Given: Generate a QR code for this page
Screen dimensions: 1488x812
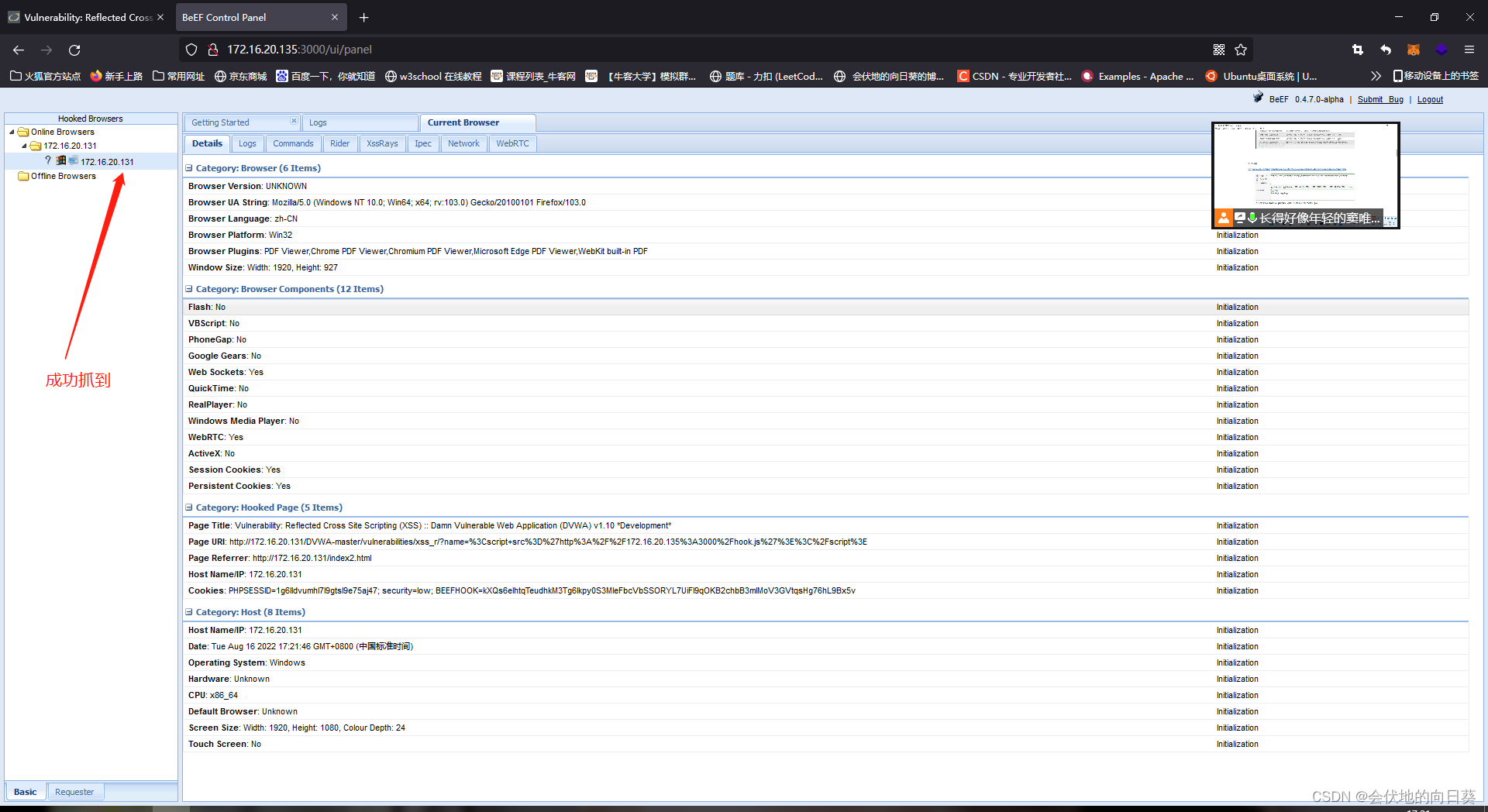Looking at the screenshot, I should (1219, 49).
